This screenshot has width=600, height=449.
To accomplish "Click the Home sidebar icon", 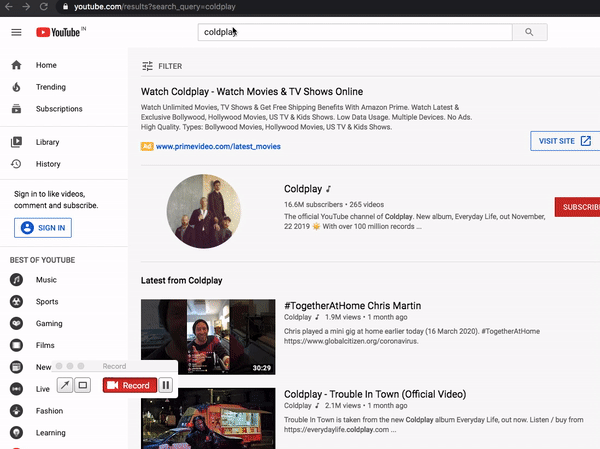I will (16, 65).
